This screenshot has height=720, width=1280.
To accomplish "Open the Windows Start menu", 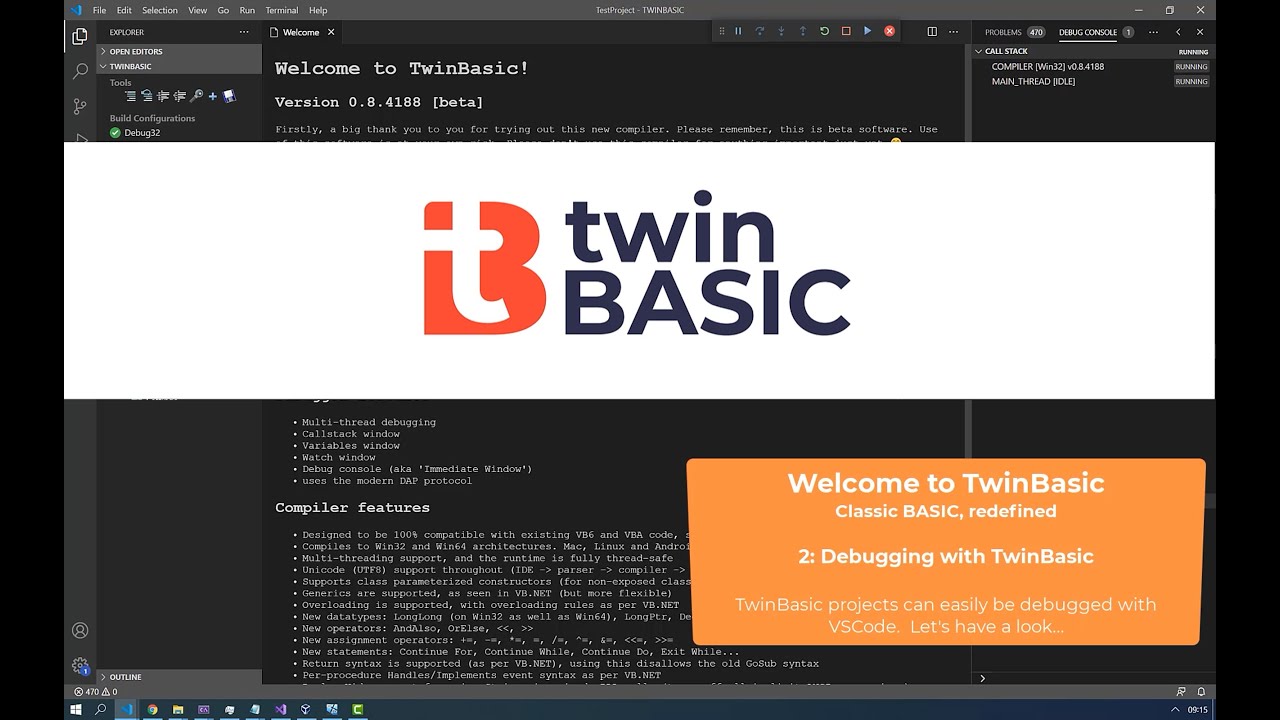I will [x=75, y=710].
